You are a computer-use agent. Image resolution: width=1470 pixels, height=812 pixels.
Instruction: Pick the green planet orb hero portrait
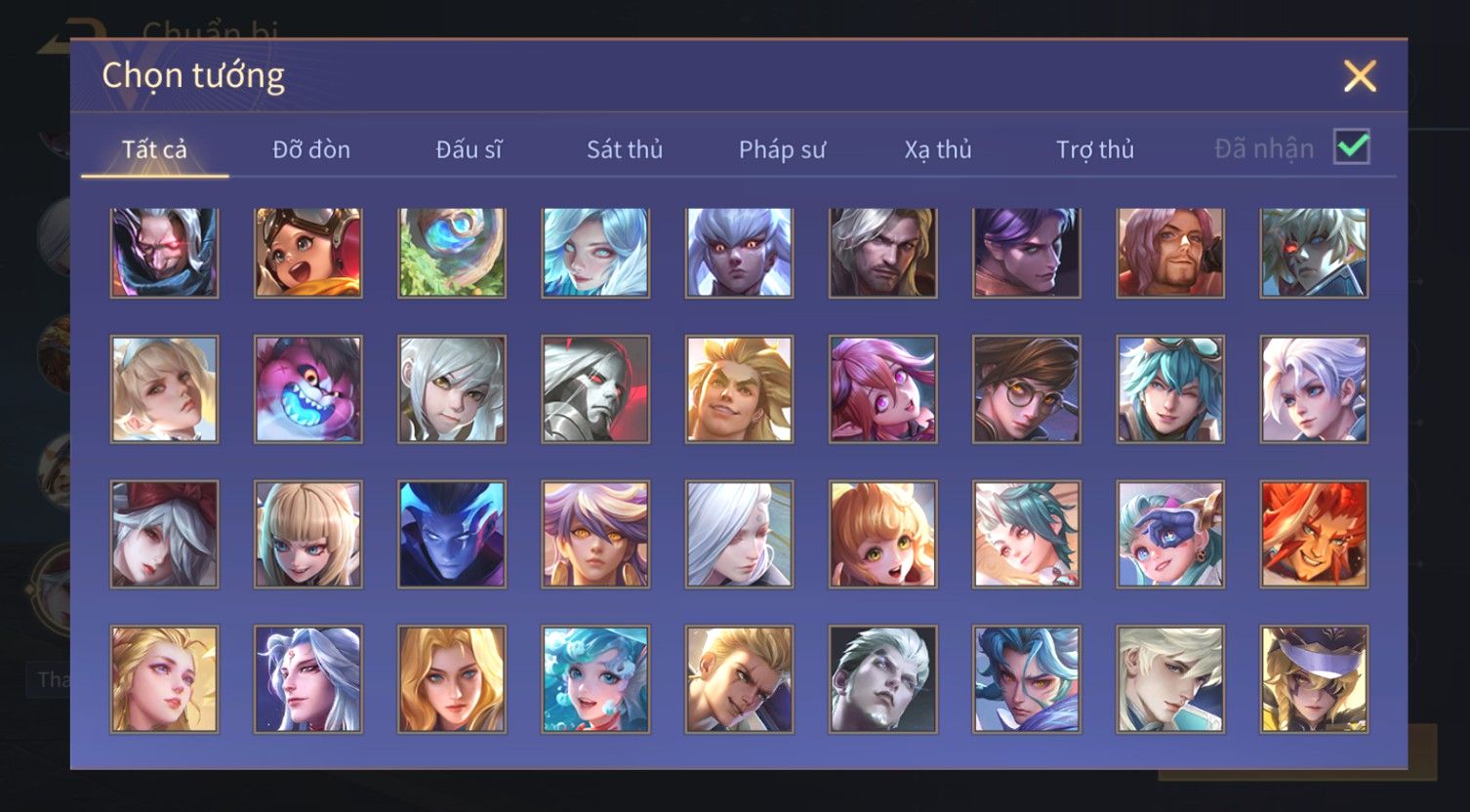[452, 252]
